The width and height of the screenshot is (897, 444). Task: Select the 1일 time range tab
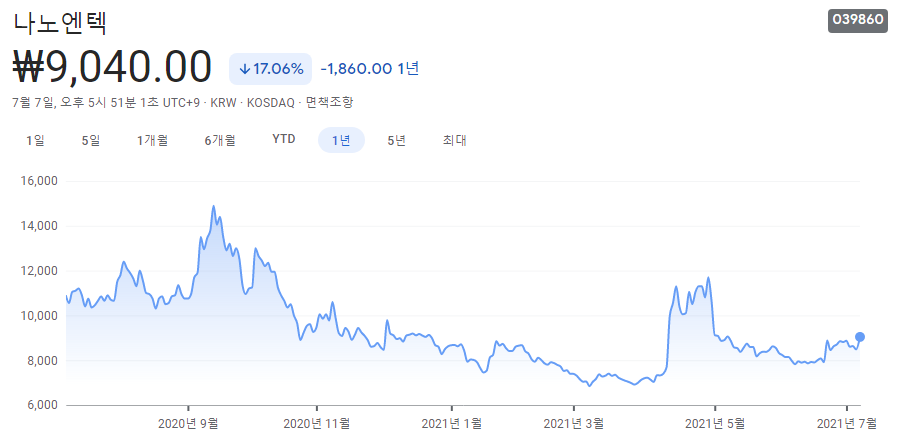tap(35, 140)
